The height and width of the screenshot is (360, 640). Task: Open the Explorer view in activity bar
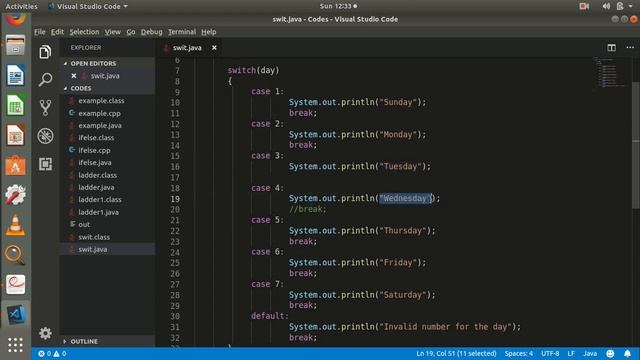pos(45,52)
